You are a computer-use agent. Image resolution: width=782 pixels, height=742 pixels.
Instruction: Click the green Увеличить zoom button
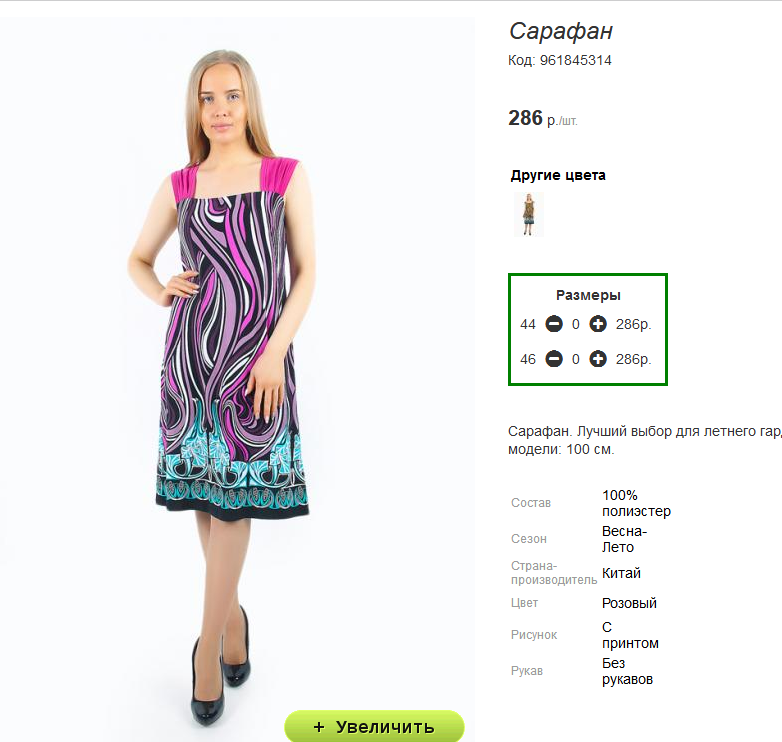[x=374, y=727]
